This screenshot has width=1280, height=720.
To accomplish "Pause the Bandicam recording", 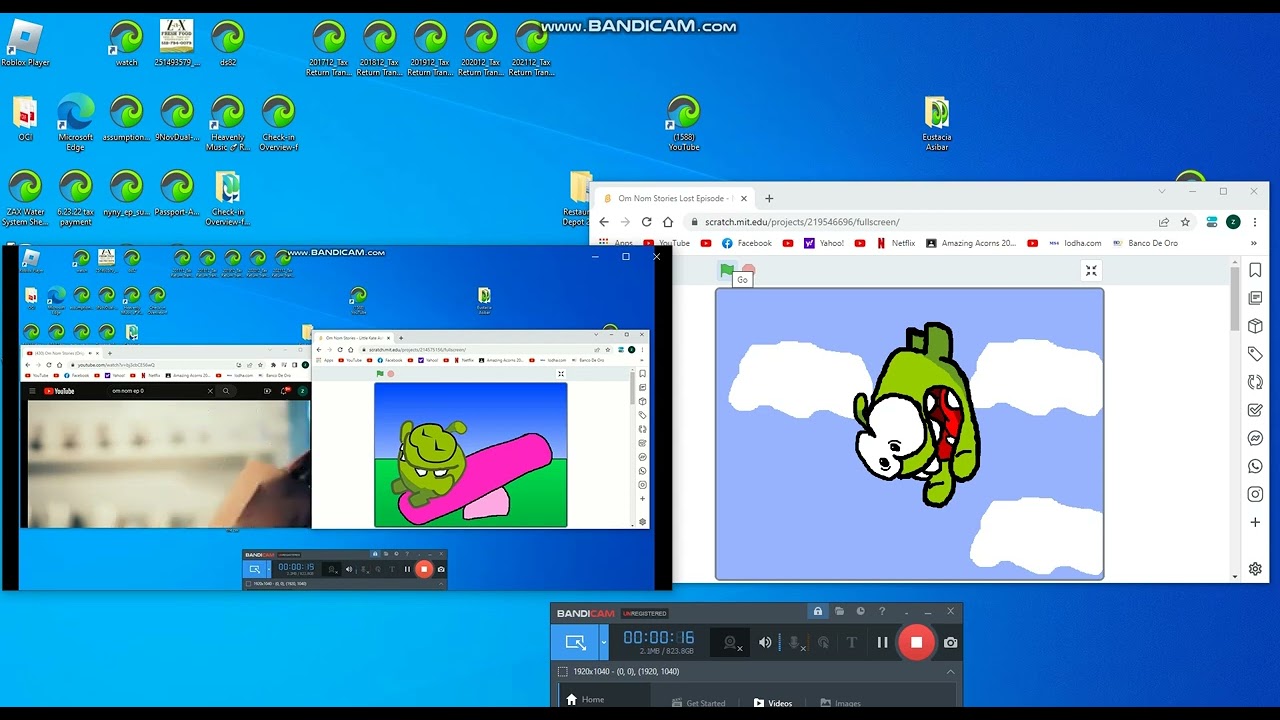I will tap(882, 642).
